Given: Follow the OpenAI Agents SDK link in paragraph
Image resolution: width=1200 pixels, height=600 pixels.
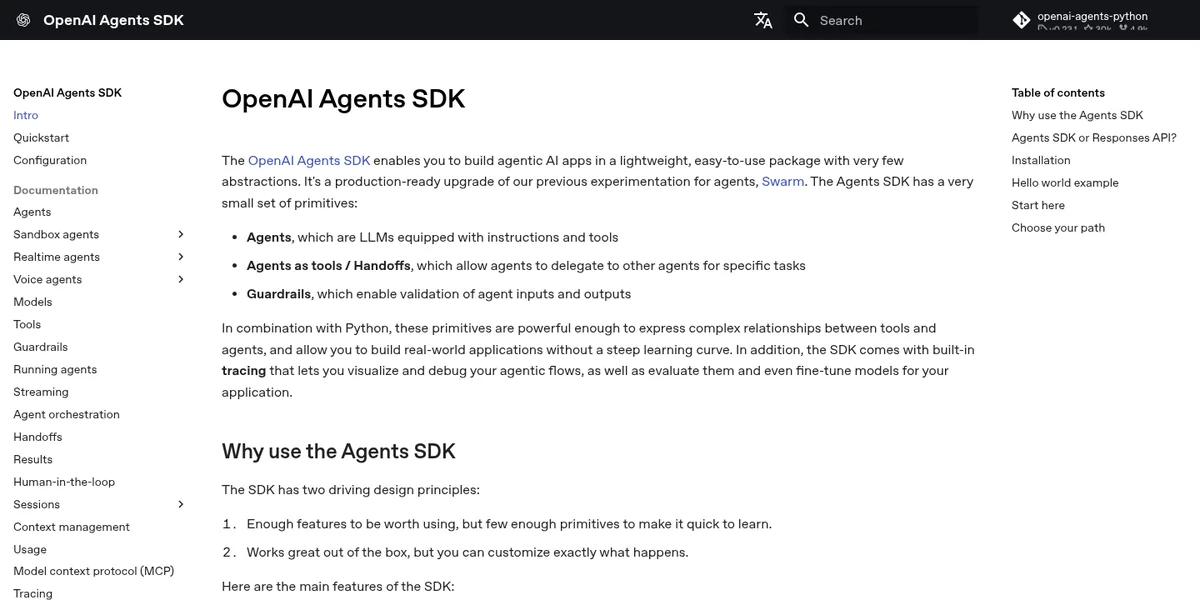Looking at the screenshot, I should point(309,160).
